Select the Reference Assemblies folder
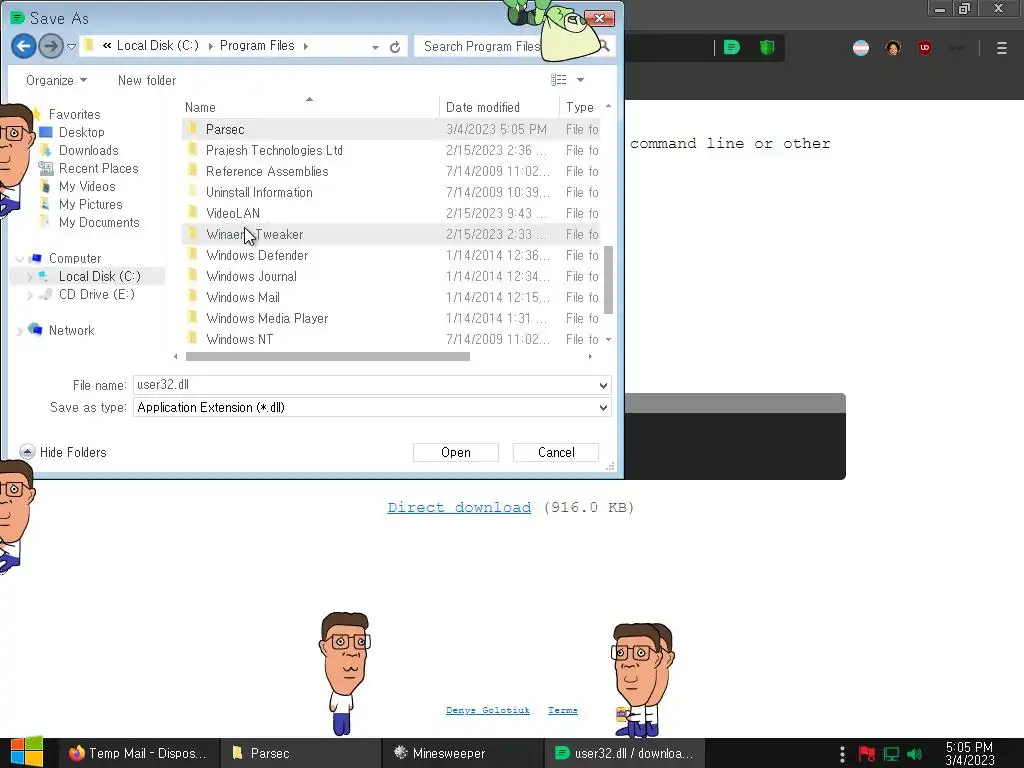 pyautogui.click(x=266, y=171)
